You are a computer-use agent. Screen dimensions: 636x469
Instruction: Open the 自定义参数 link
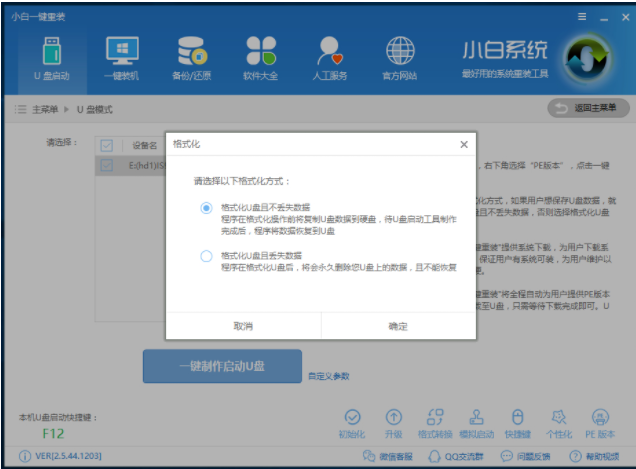tap(329, 376)
